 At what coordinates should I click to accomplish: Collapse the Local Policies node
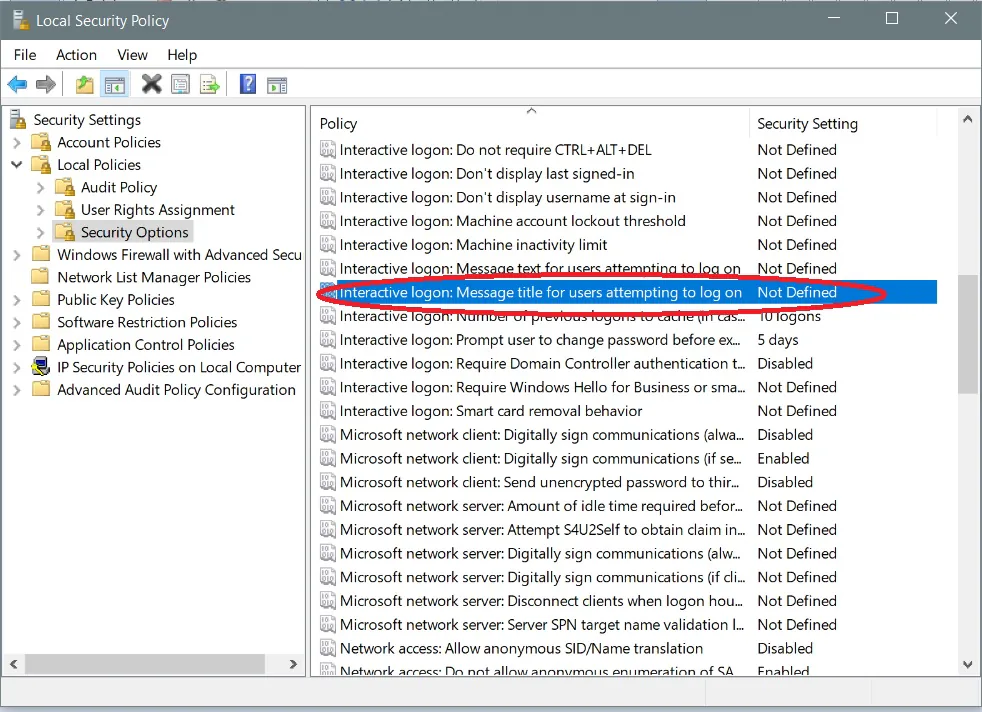[x=17, y=165]
